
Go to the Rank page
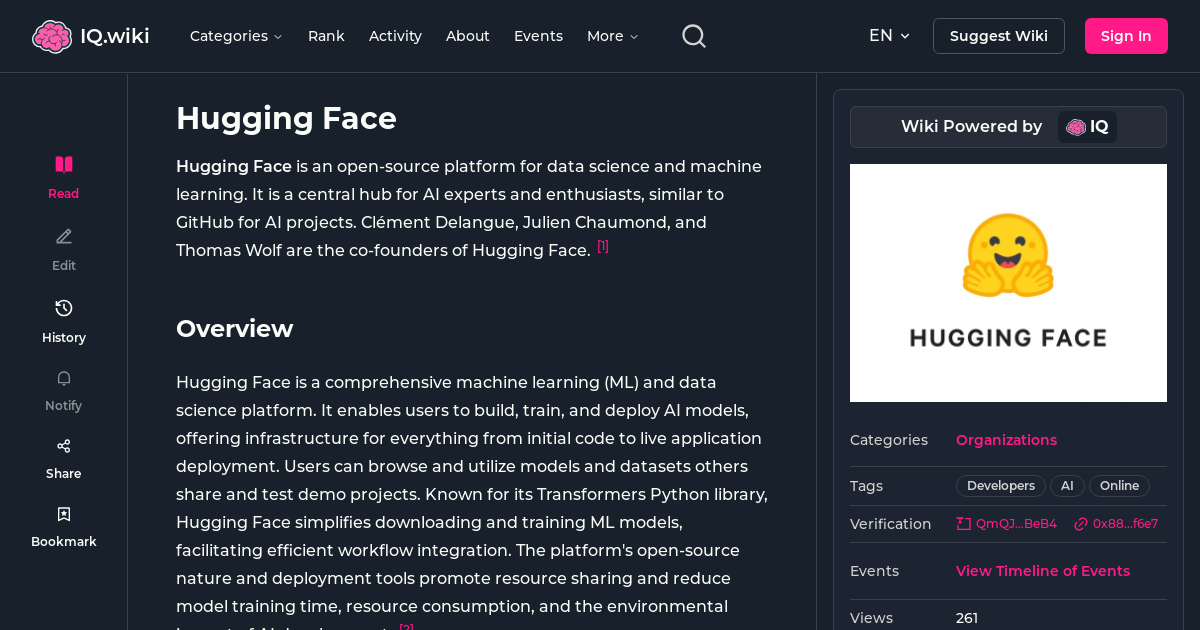[326, 36]
